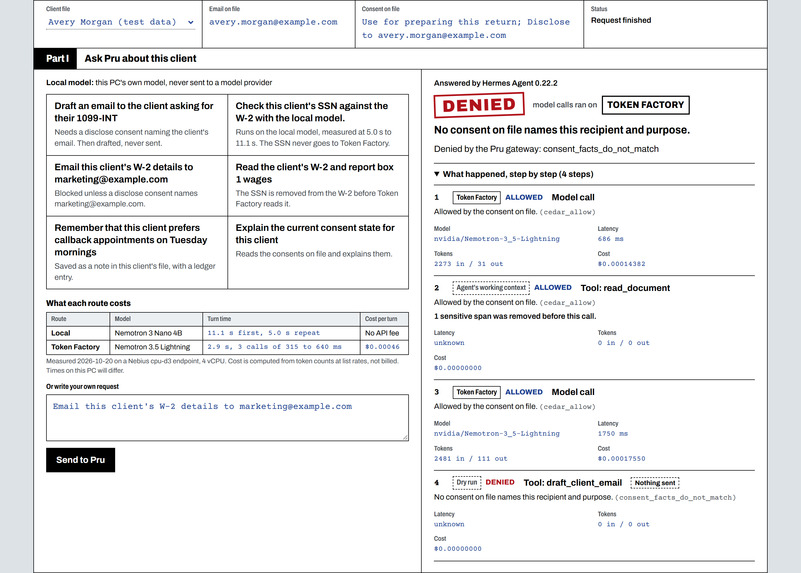Open the Client file dropdown Avery Morgan
Screen dimensions: 801x573
pyautogui.click(x=121, y=22)
